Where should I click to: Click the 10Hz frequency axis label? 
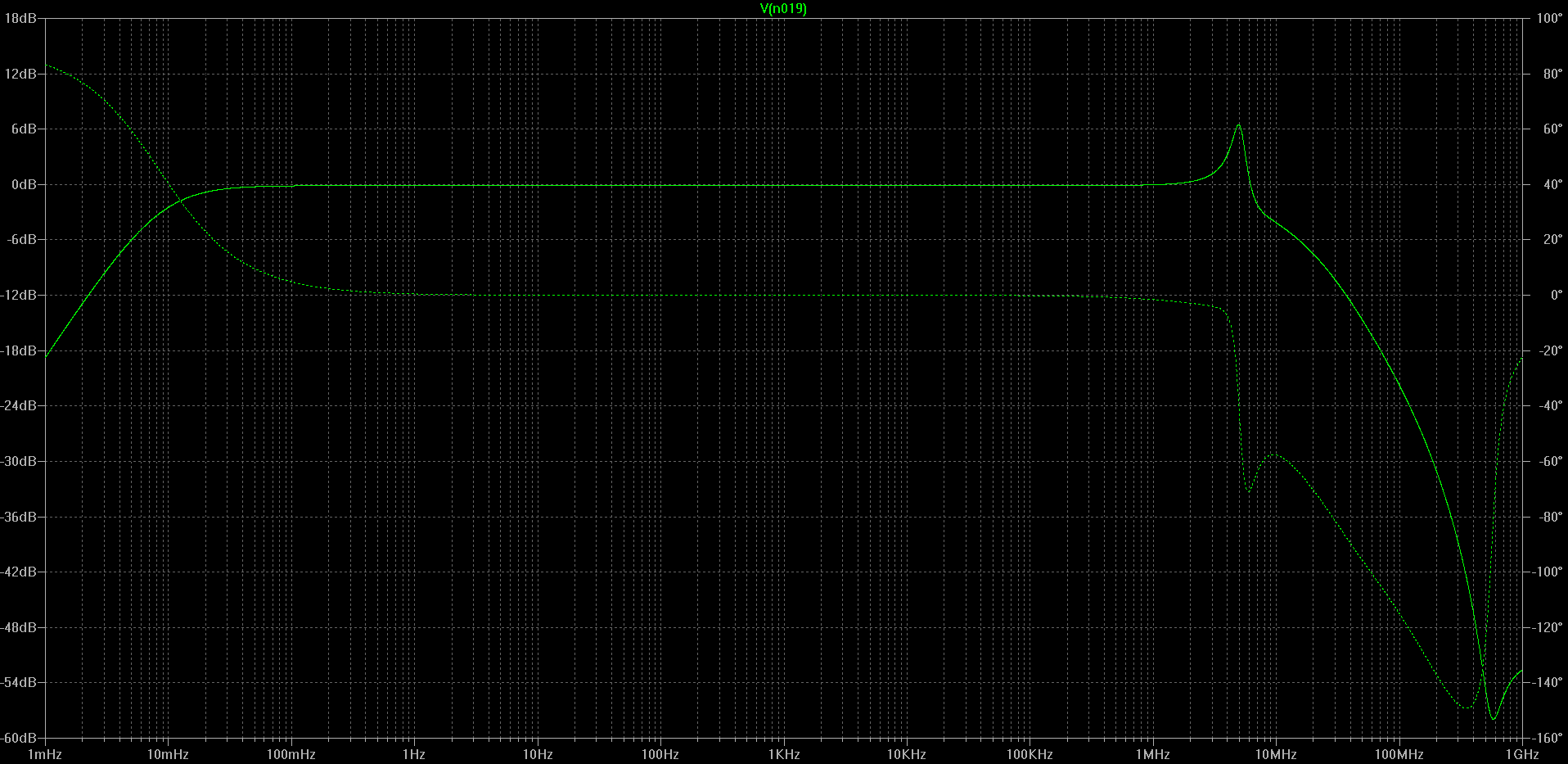tap(538, 755)
